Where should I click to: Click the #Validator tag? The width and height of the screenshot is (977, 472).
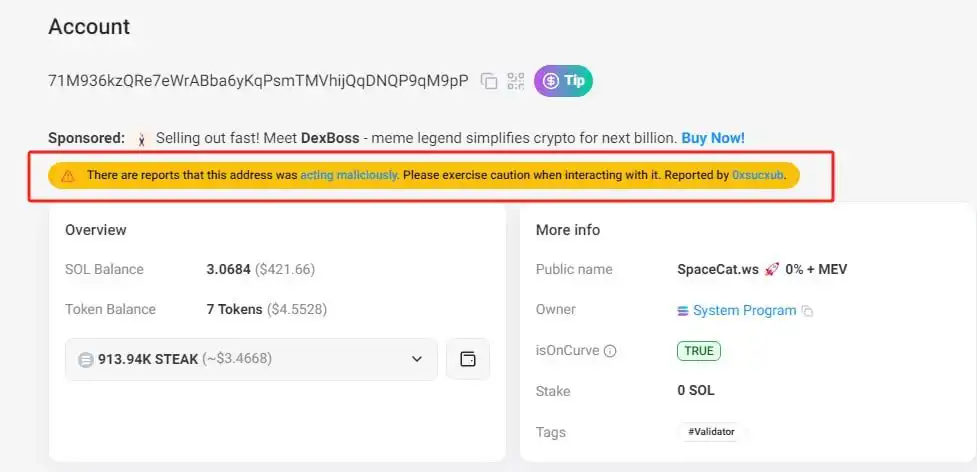pos(711,432)
